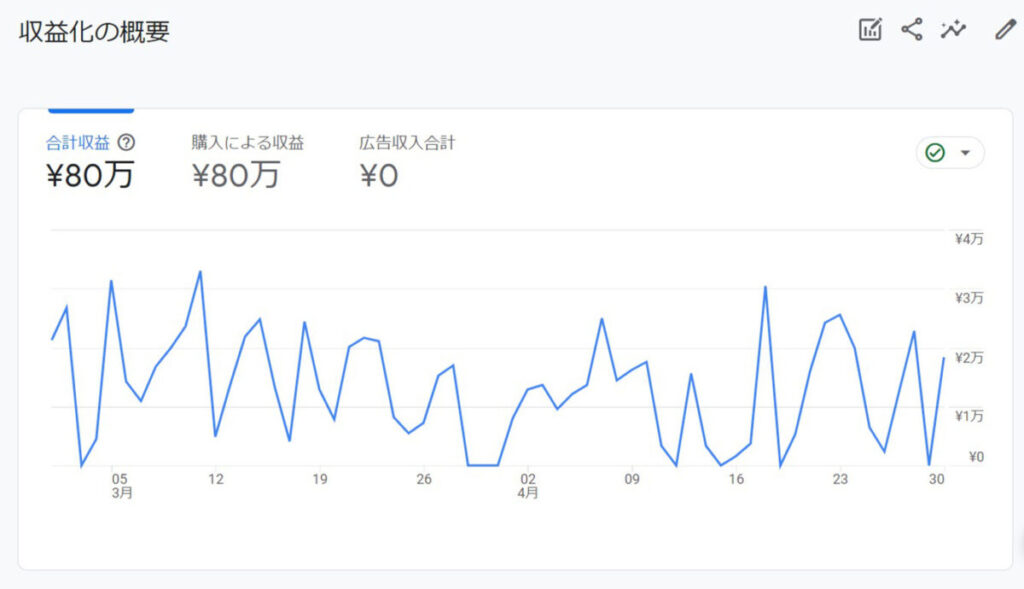1024x589 pixels.
Task: Click the highest chart peak before March 12
Action: point(200,272)
